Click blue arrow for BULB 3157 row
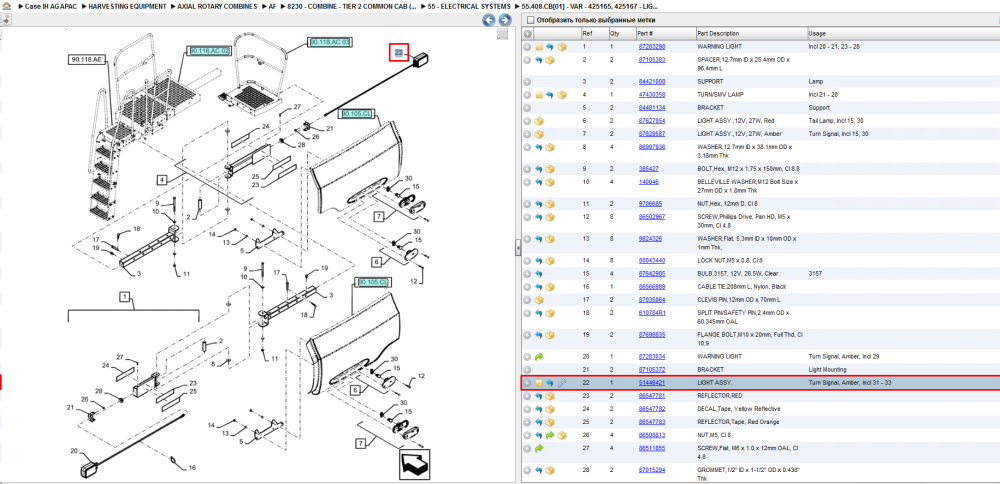This screenshot has width=1000, height=484. (539, 274)
